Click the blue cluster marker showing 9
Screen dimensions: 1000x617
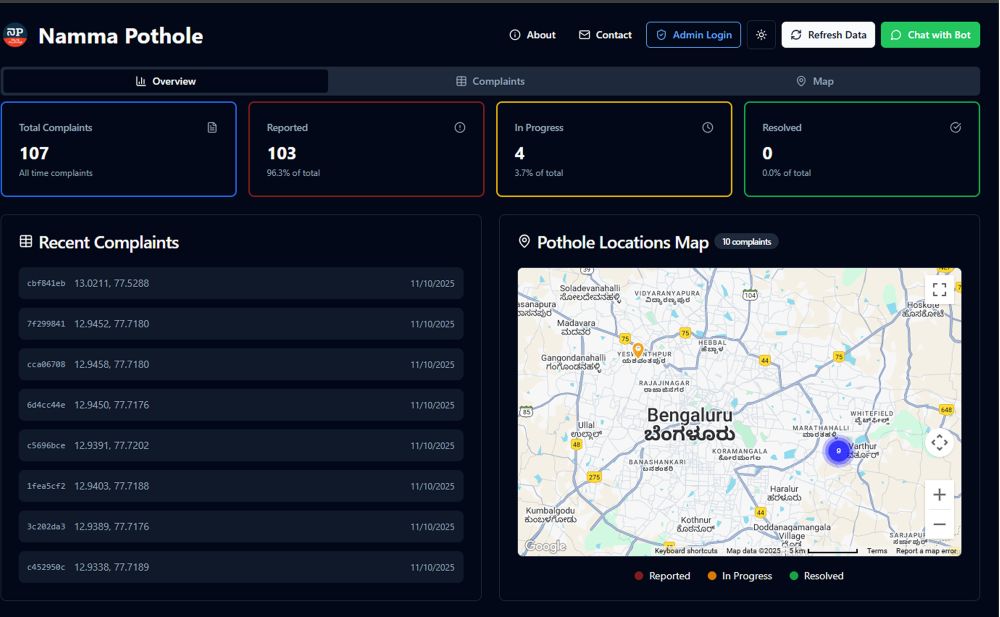coord(838,451)
